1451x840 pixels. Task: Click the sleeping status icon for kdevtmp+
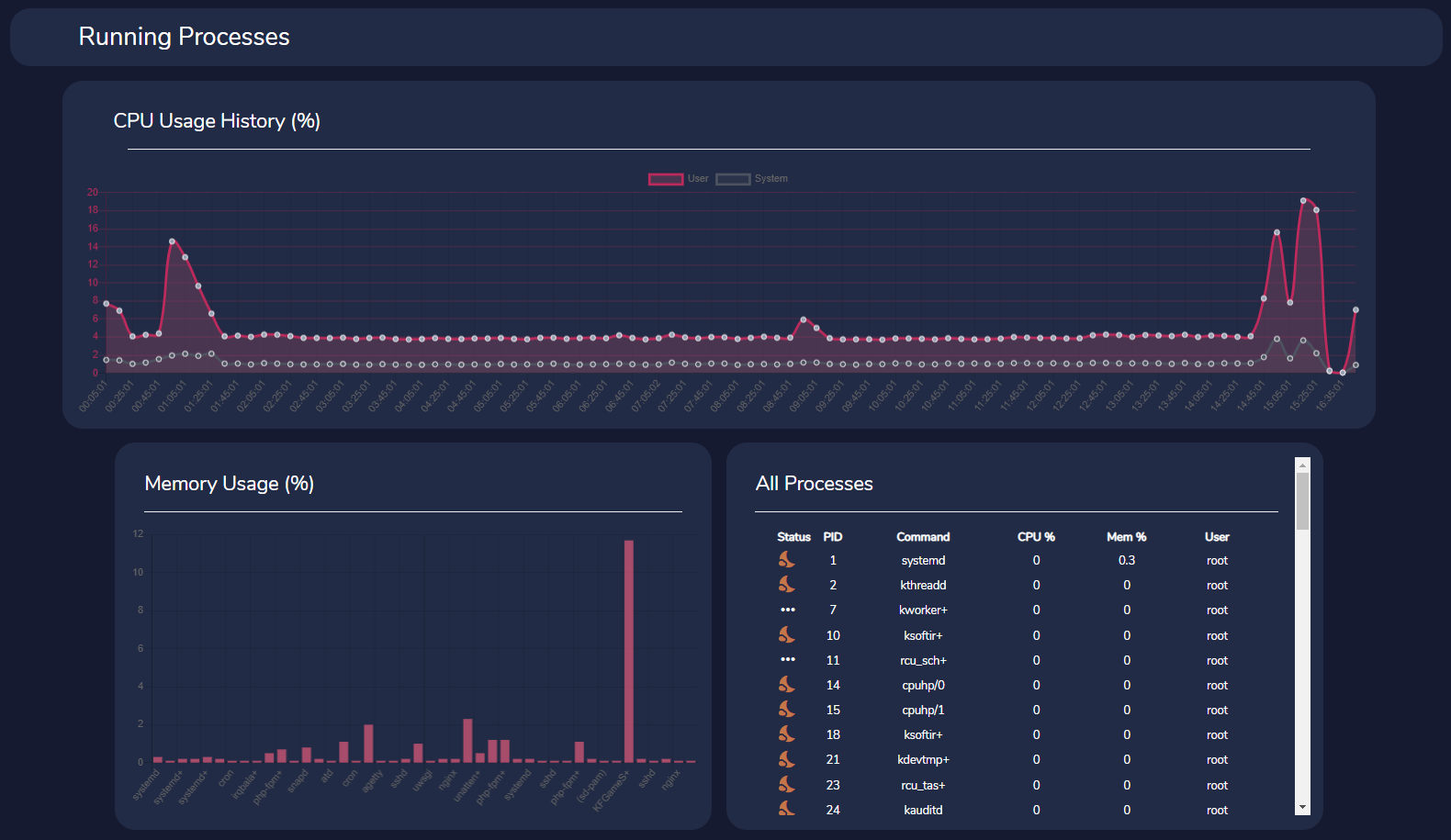click(x=787, y=759)
